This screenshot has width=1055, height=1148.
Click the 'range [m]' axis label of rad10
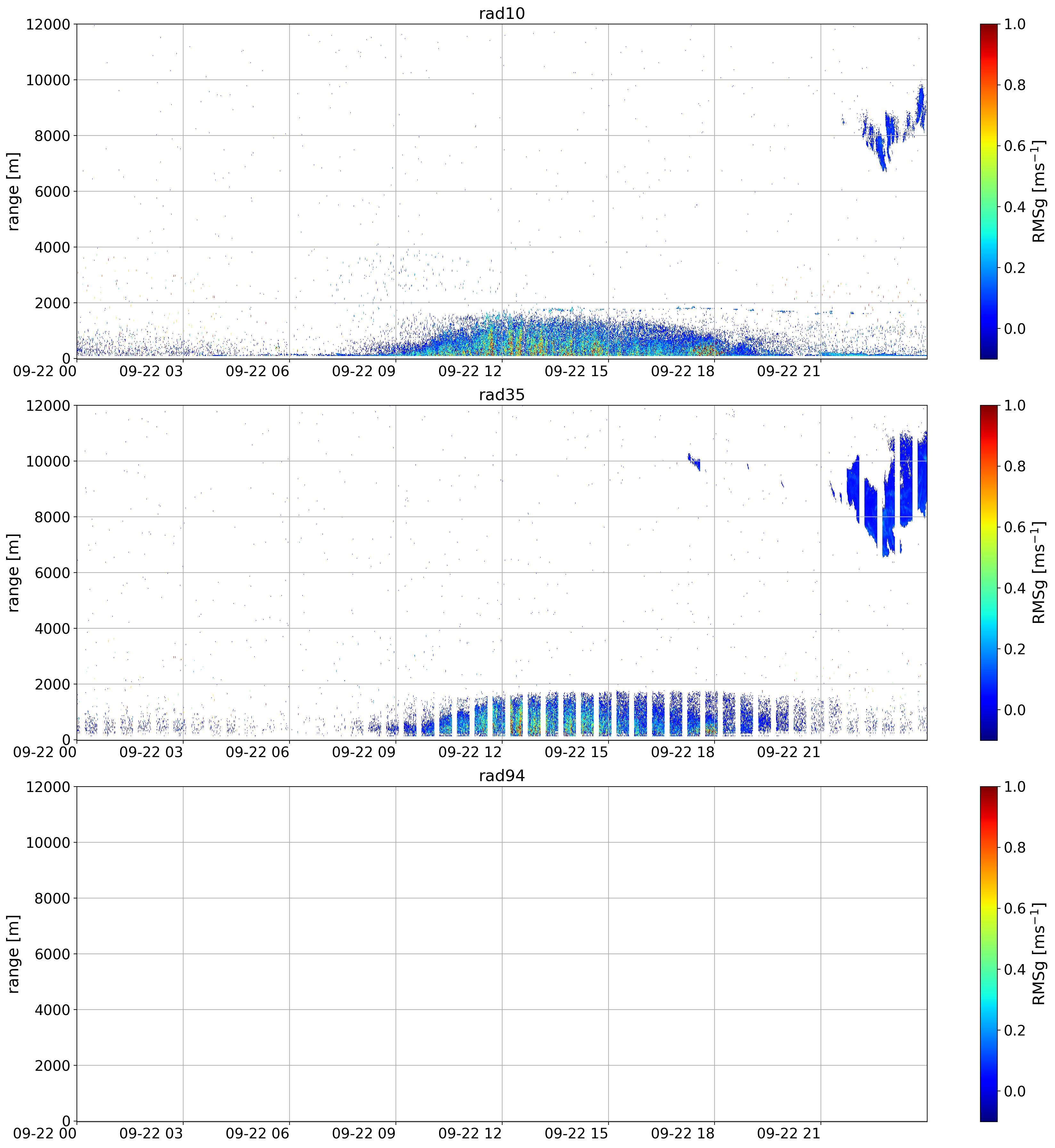13,191
